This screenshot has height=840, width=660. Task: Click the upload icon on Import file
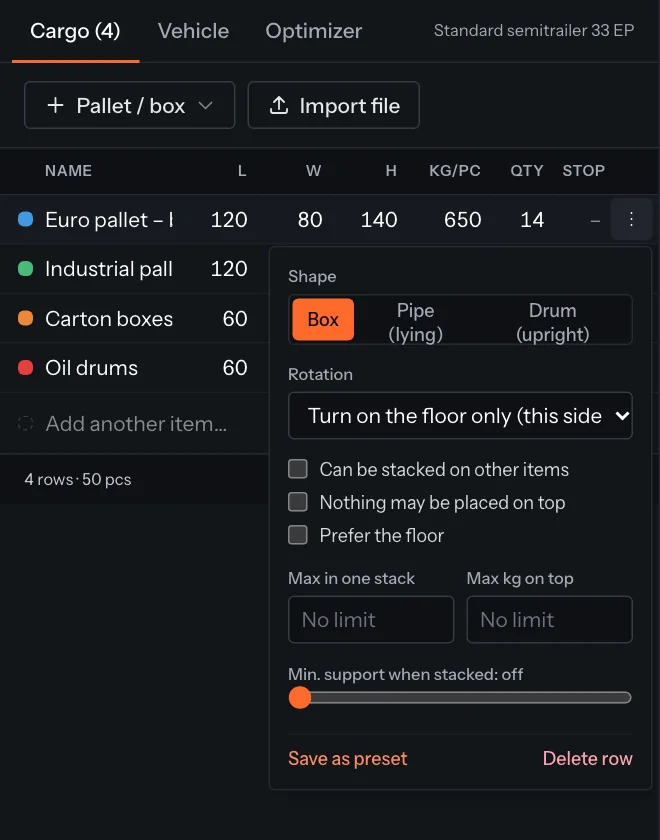[279, 105]
